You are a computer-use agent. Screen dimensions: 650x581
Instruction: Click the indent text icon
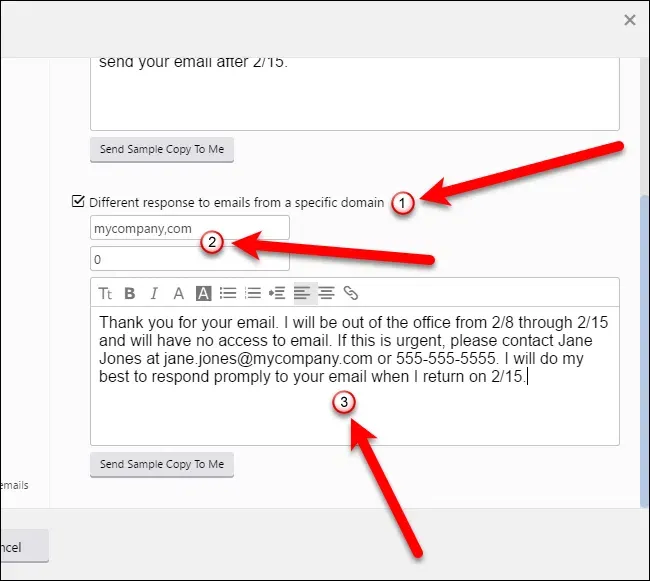pos(277,293)
